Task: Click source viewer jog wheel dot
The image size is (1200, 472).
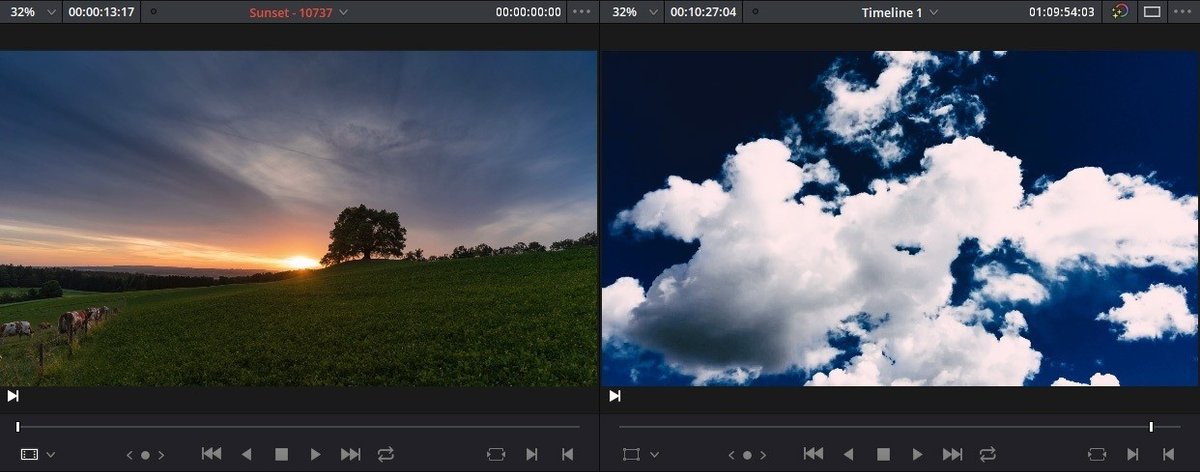Action: tap(145, 454)
